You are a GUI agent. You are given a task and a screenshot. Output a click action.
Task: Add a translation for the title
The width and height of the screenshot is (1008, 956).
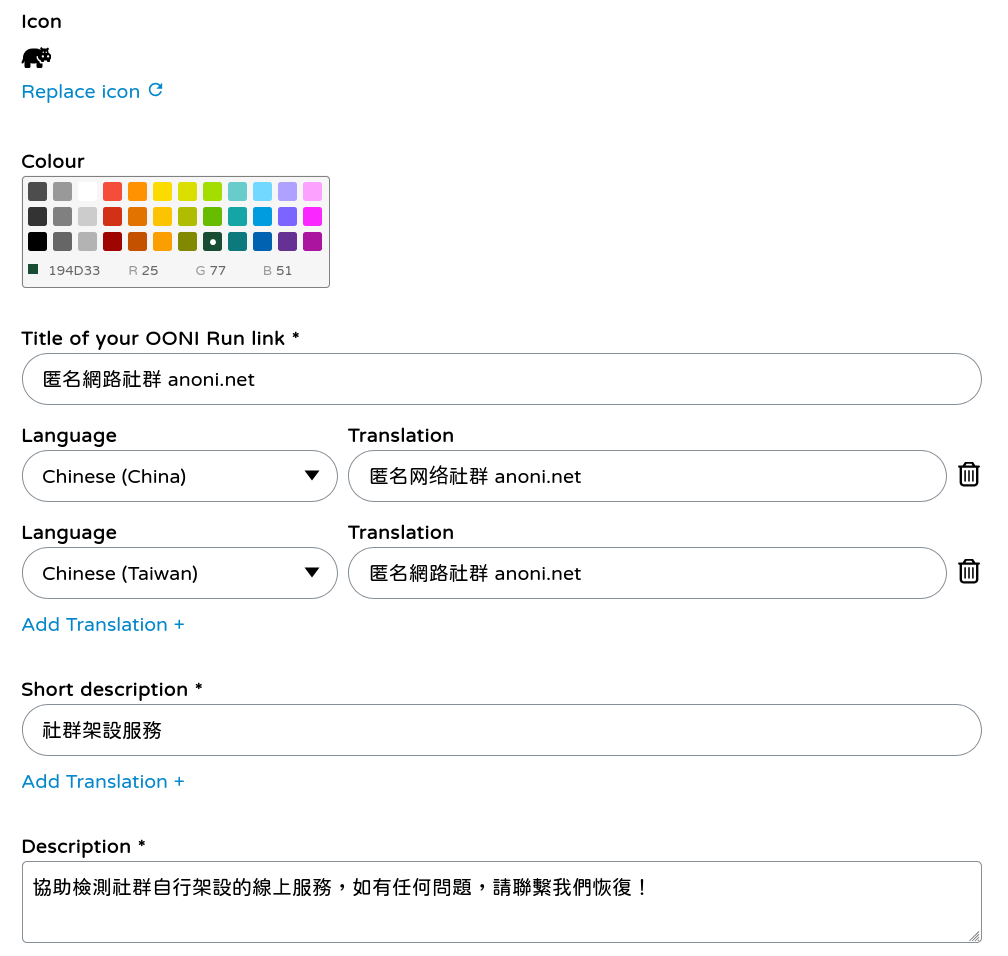[x=103, y=625]
